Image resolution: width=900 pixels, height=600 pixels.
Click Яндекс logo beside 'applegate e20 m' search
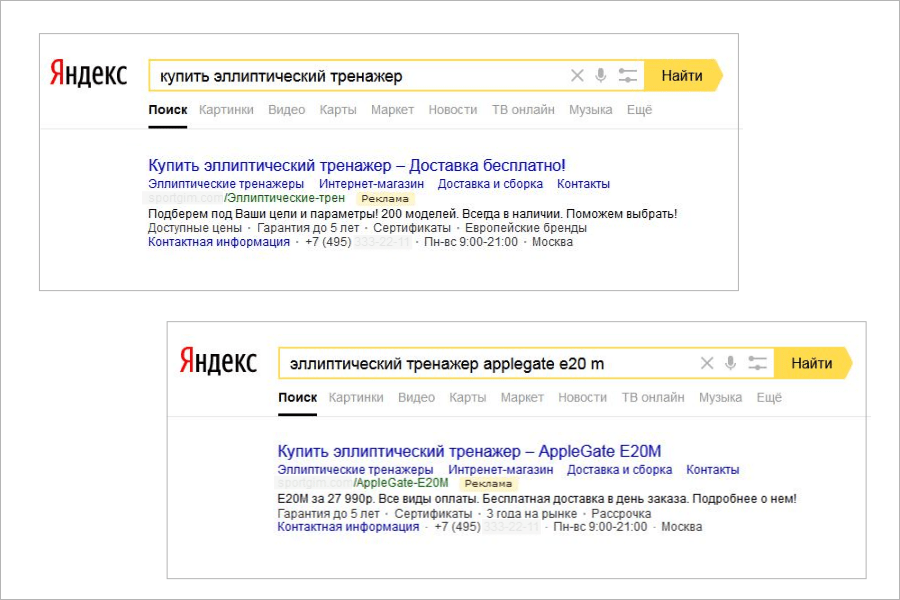click(218, 361)
